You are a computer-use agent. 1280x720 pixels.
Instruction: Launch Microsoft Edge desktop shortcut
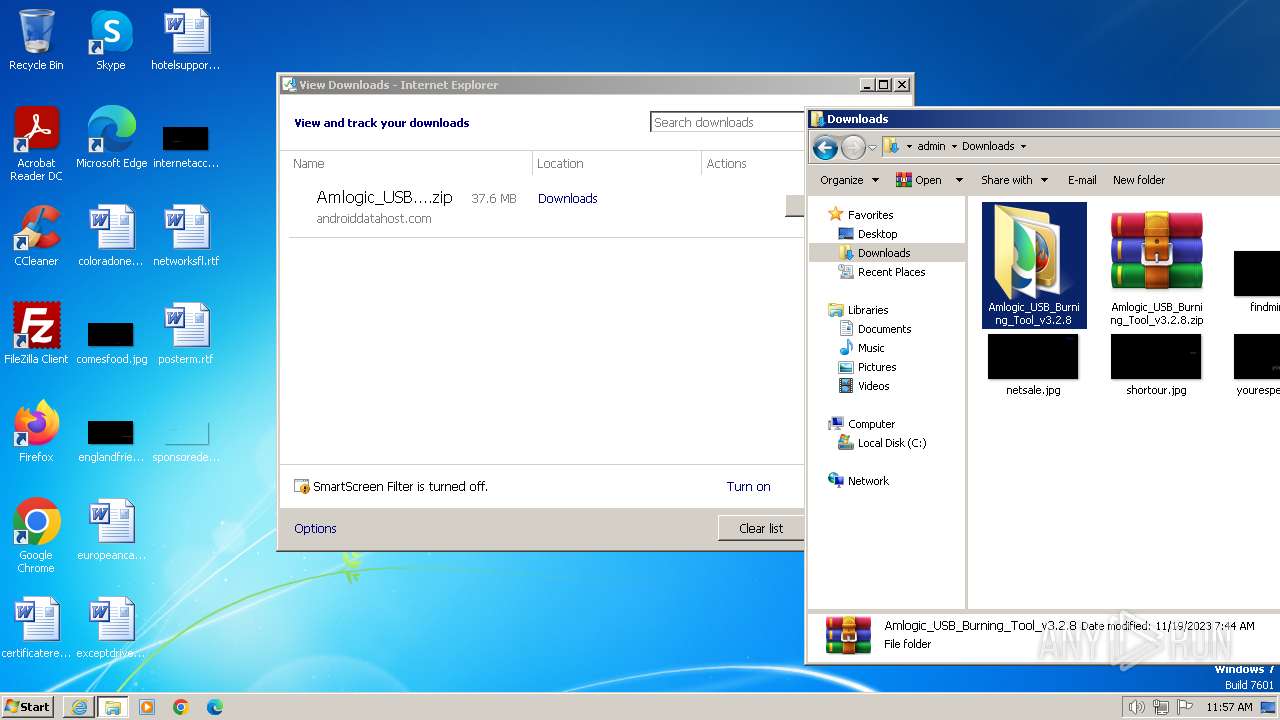111,138
